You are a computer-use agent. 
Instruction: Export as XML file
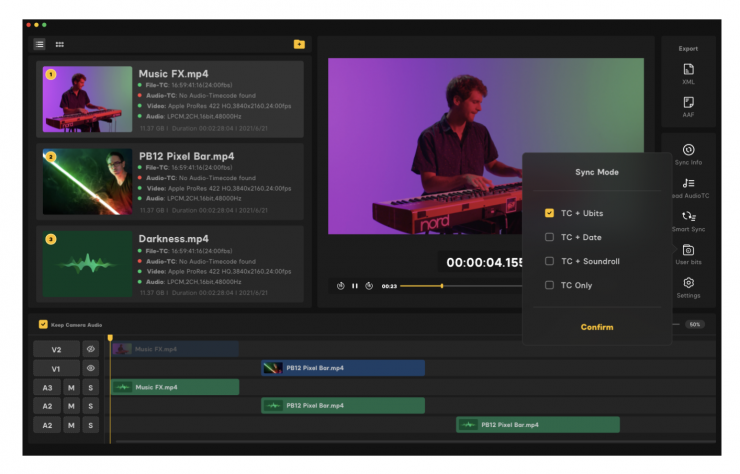pos(688,73)
